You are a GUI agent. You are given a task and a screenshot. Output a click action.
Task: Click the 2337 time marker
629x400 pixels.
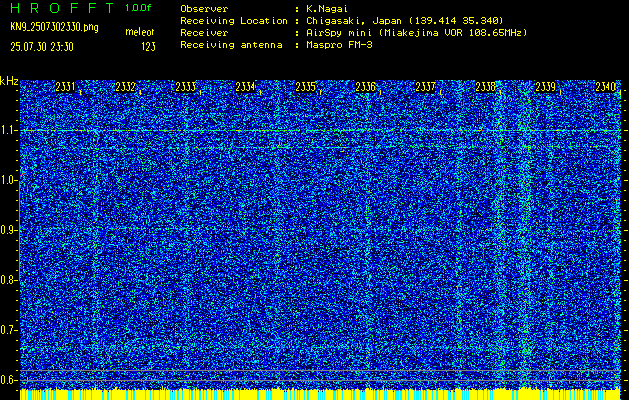[425, 86]
